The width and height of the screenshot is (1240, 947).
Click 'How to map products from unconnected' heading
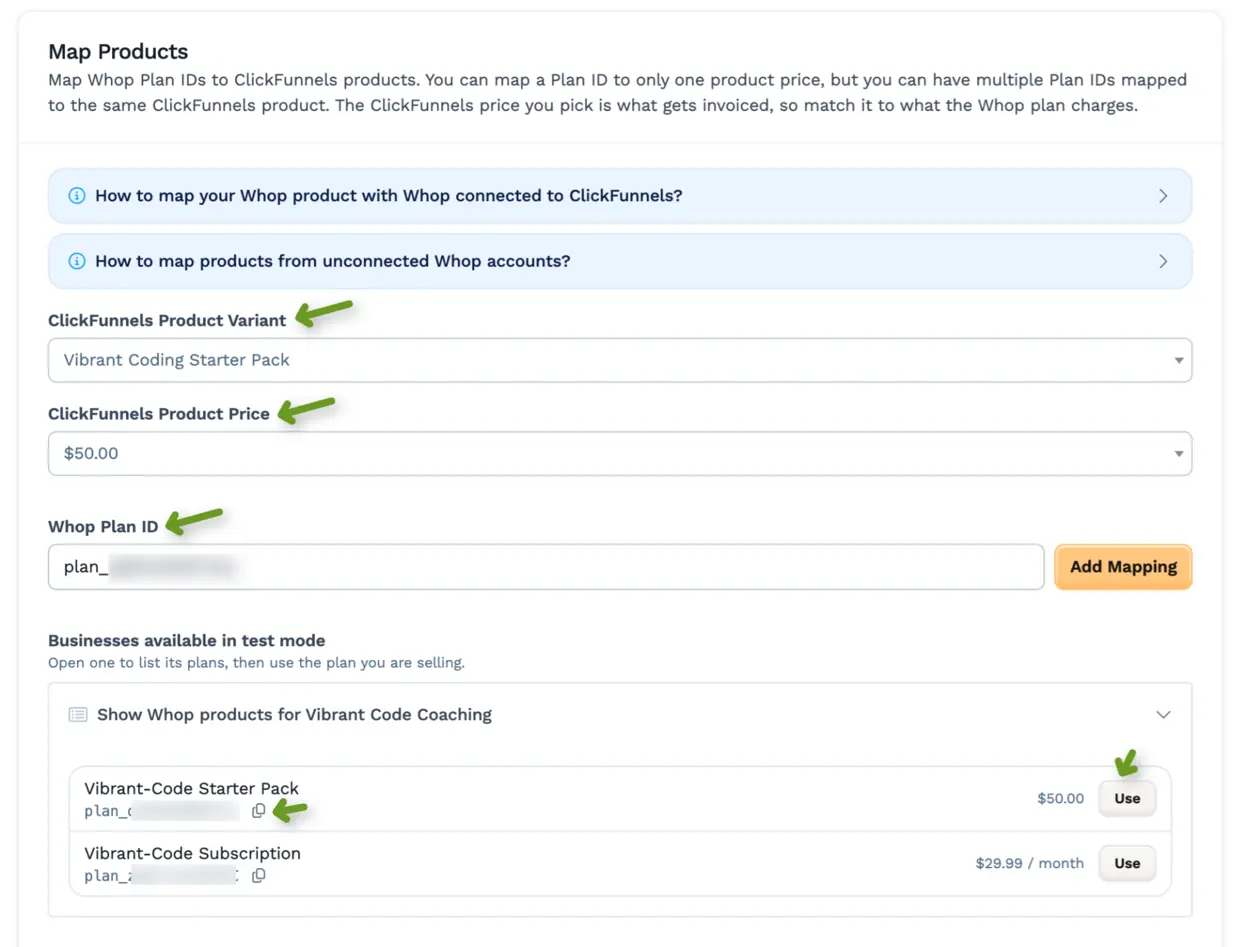pos(333,261)
